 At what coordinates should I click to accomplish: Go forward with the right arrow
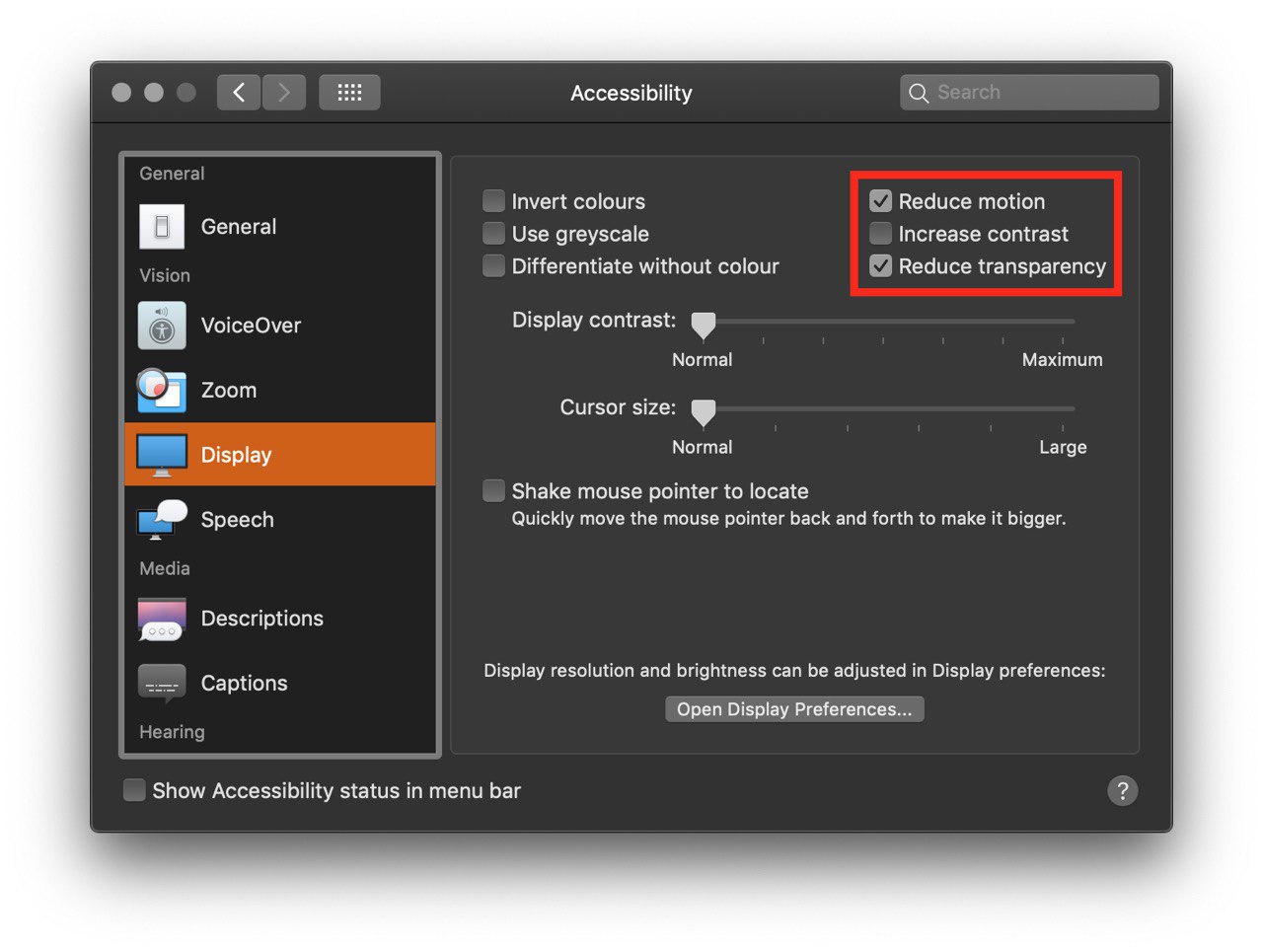[x=284, y=93]
